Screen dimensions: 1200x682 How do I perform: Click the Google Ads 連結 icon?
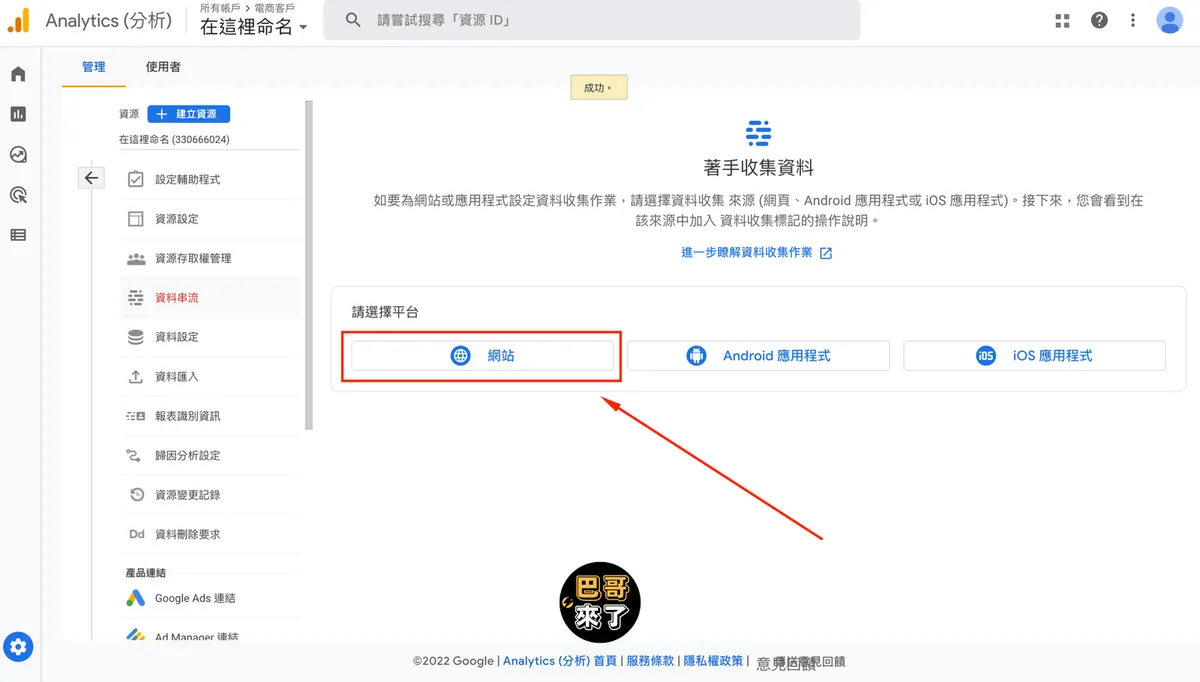pos(136,598)
